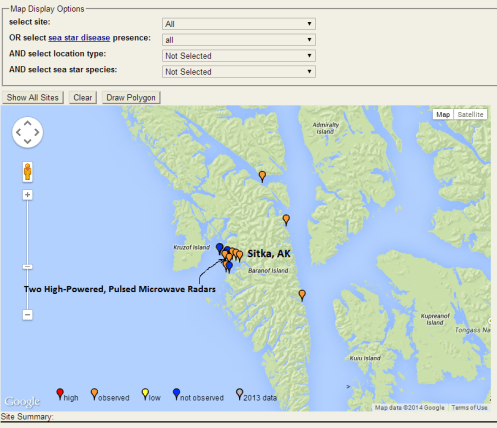Click the Site Summary label
The image size is (497, 428).
tap(27, 417)
